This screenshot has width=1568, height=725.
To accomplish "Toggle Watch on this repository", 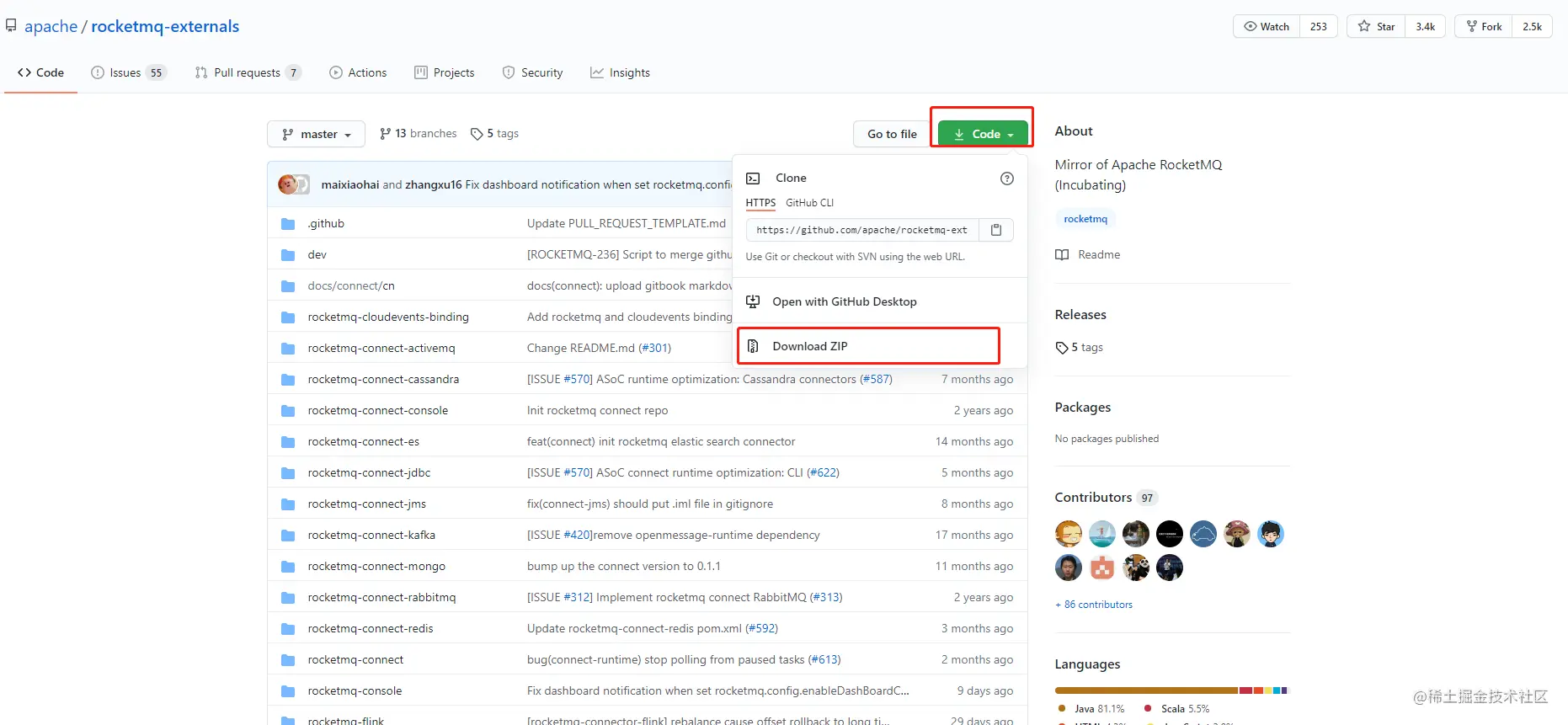I will tap(1267, 26).
